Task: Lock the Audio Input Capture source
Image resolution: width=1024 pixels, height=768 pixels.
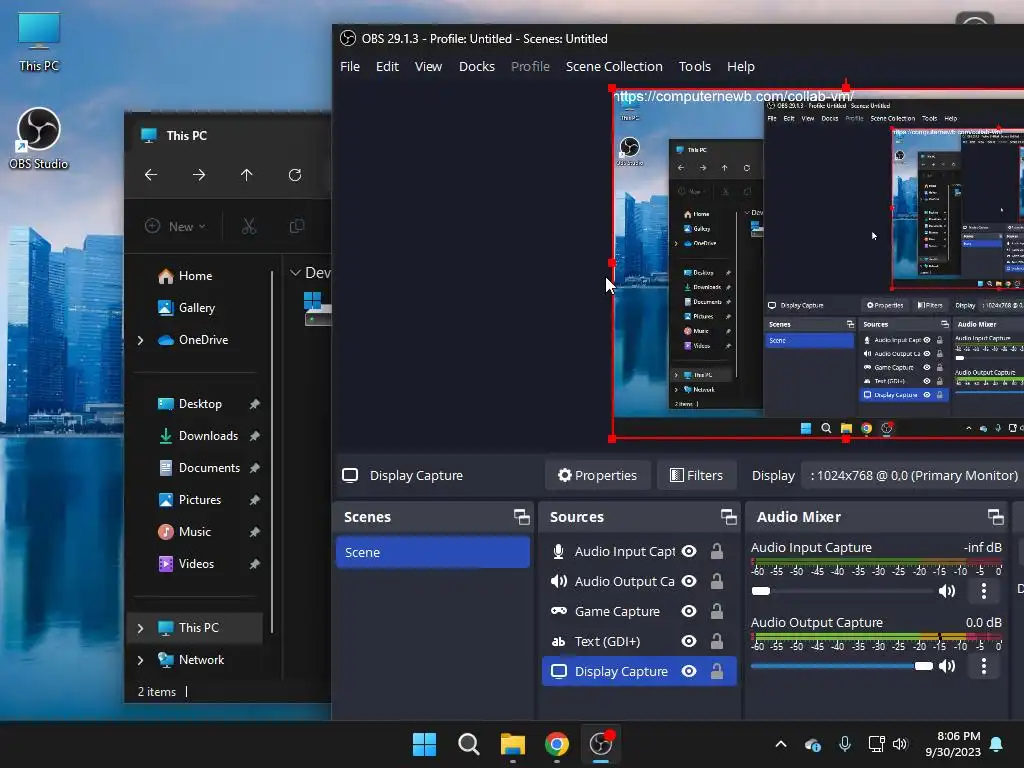Action: click(716, 551)
